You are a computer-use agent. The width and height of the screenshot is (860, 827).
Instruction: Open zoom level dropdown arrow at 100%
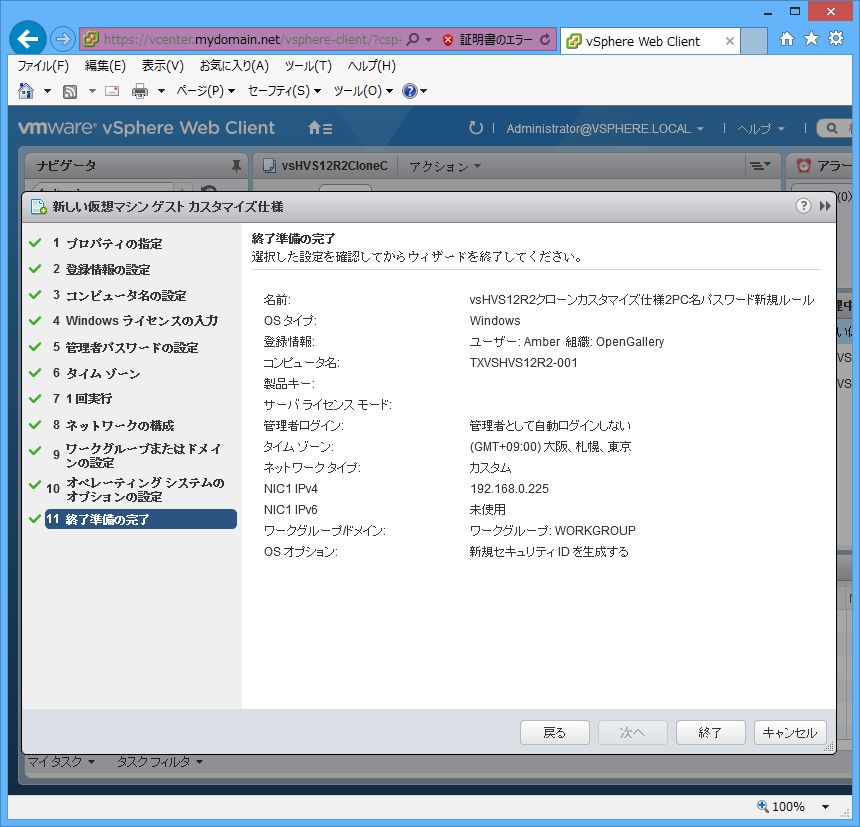[825, 807]
